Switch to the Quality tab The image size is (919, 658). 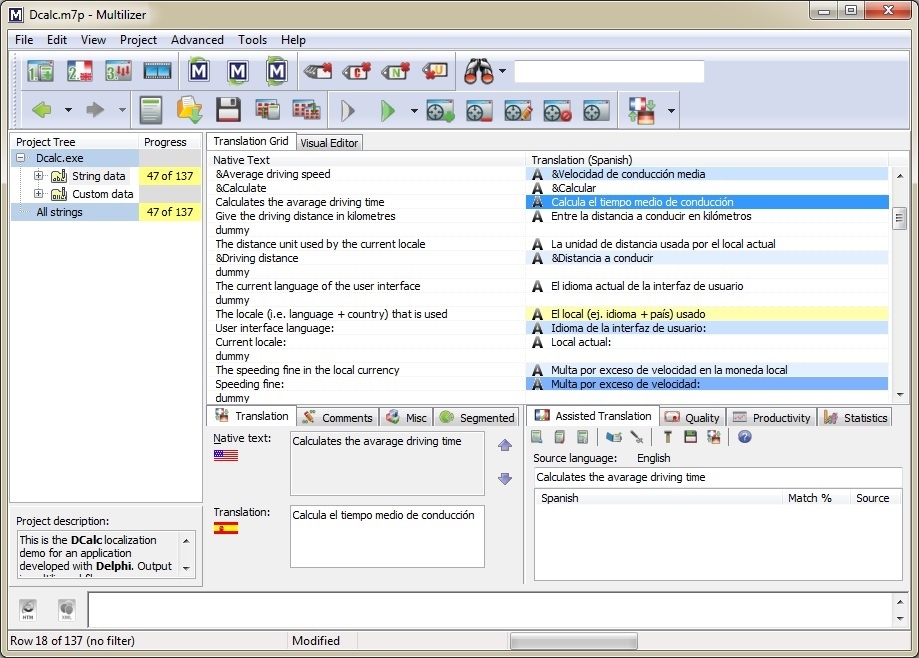(693, 418)
